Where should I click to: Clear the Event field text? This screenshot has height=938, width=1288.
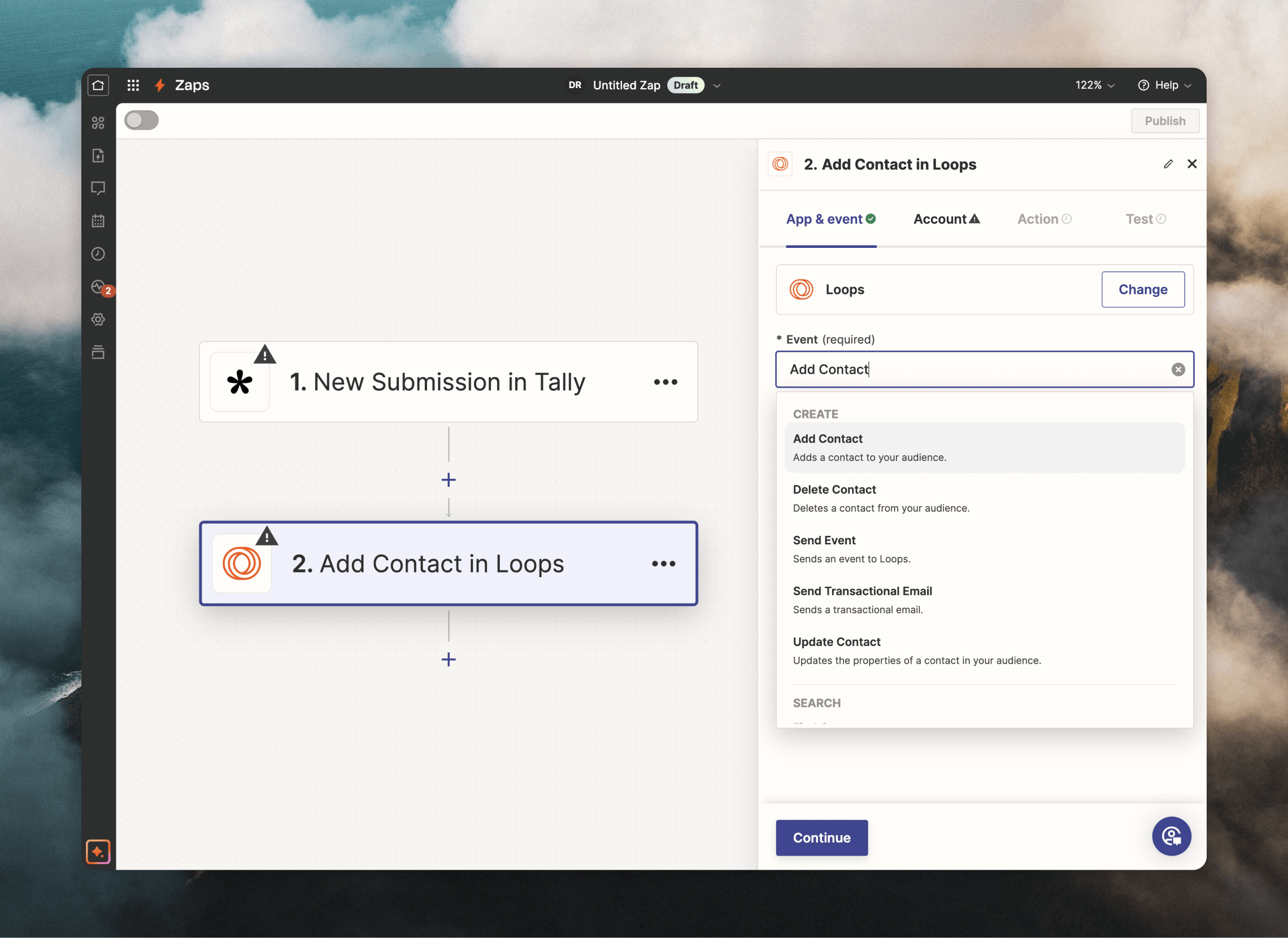[1178, 370]
